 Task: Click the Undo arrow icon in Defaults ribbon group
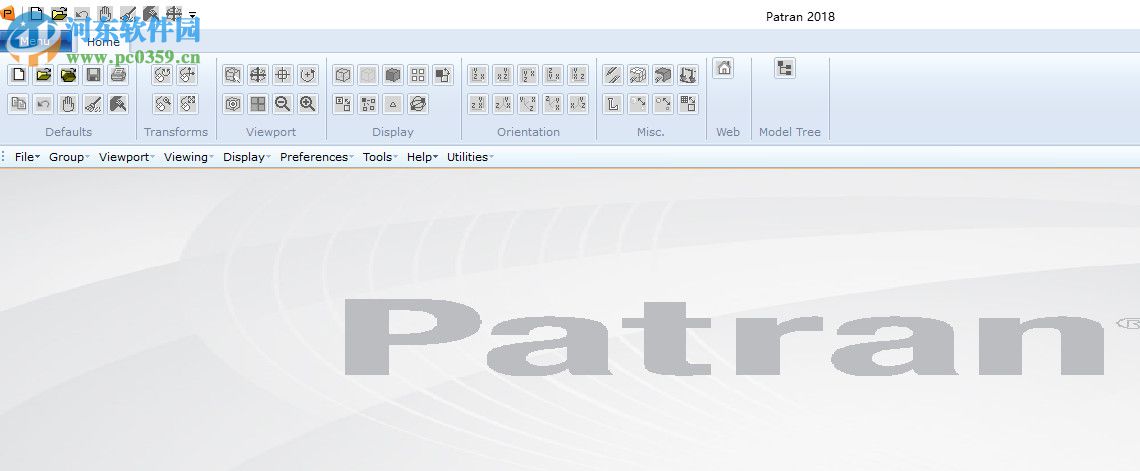44,104
